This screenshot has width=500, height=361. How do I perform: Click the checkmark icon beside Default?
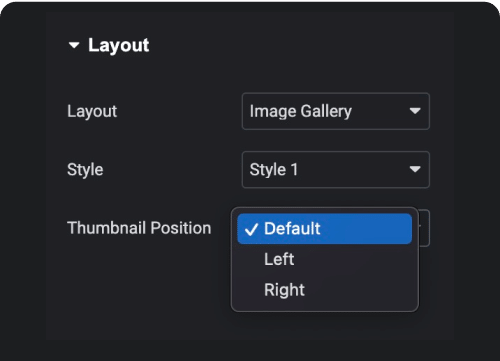(251, 229)
